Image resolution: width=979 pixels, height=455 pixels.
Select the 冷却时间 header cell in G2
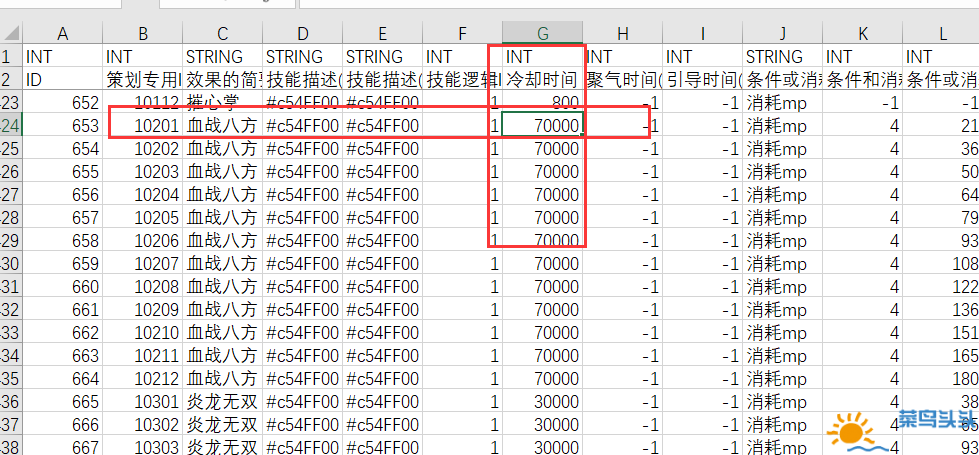click(x=543, y=79)
